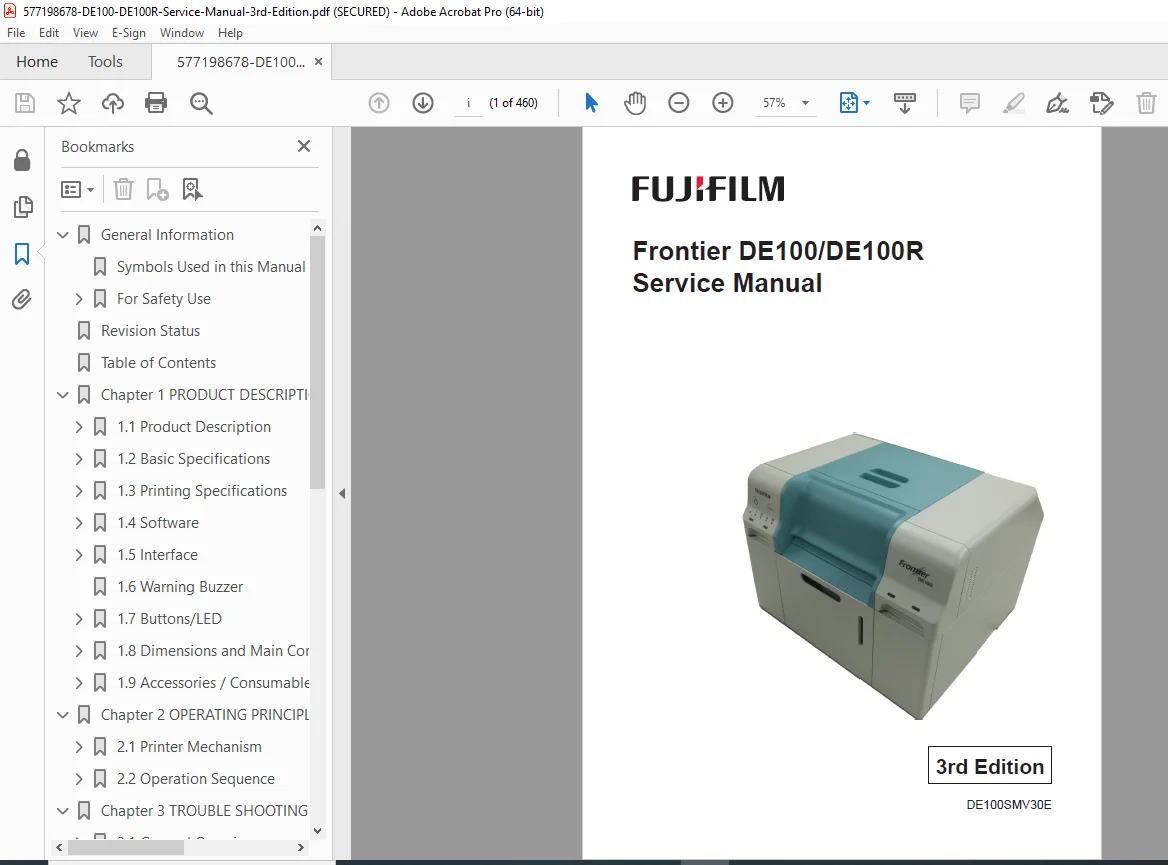The image size is (1168, 865).
Task: Open the Page Thumbnails panel
Action: pos(22,206)
